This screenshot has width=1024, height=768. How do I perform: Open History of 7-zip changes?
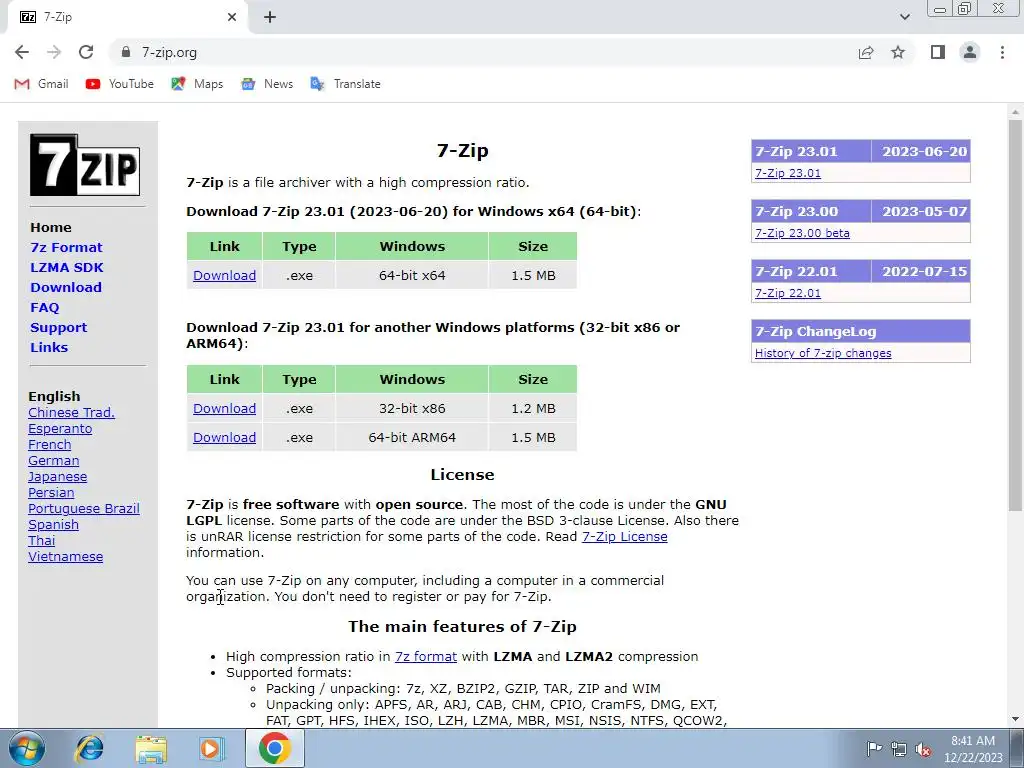pos(823,353)
